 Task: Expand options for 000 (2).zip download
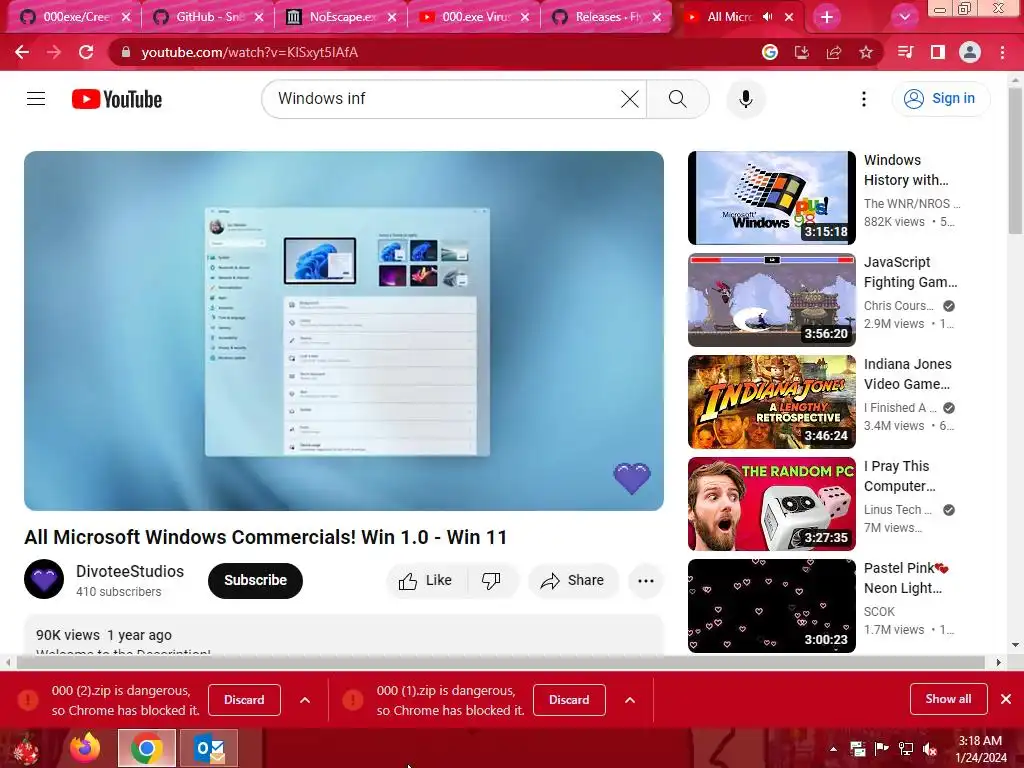[305, 700]
